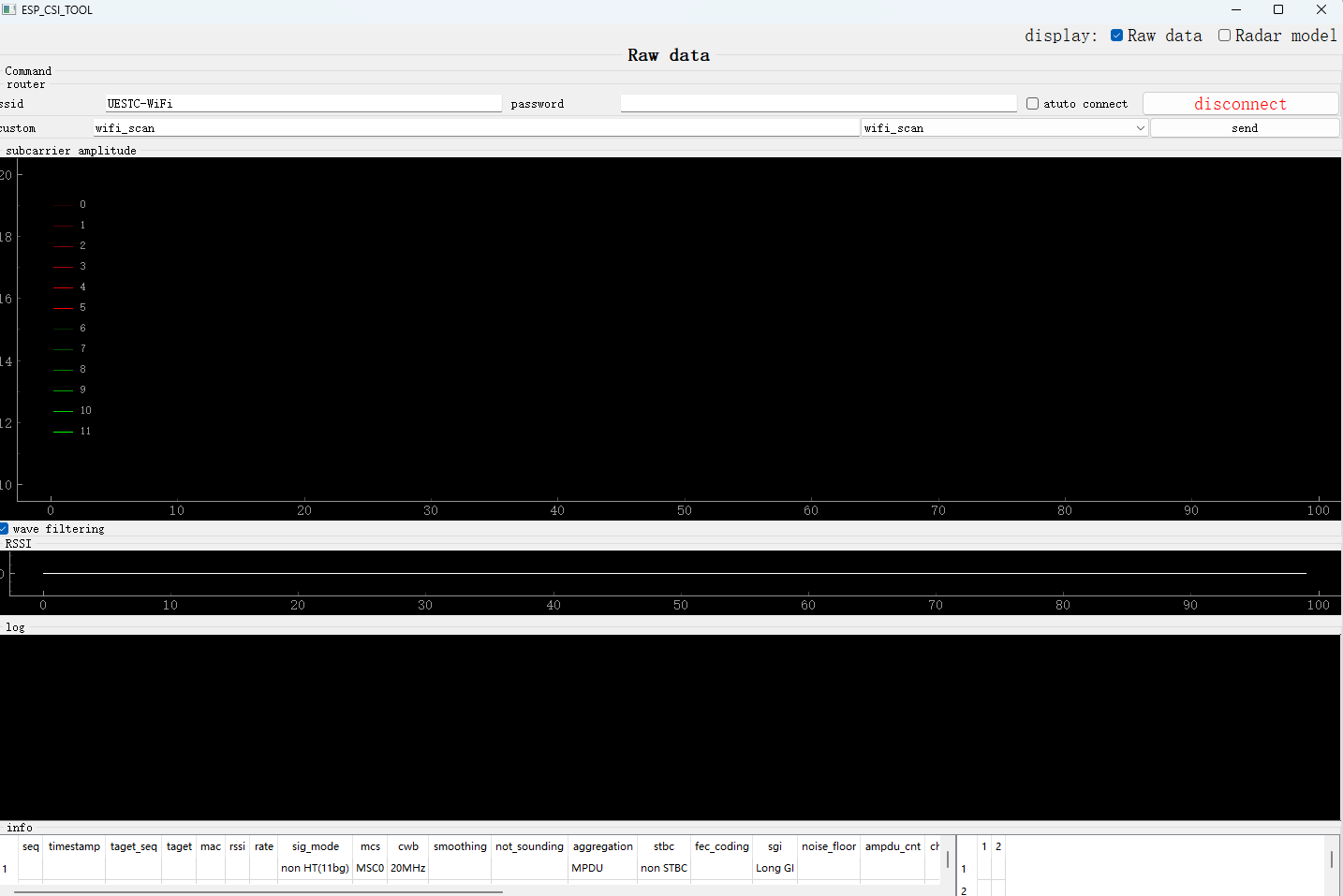1343x896 pixels.
Task: Click the stbc column header
Action: (x=664, y=846)
